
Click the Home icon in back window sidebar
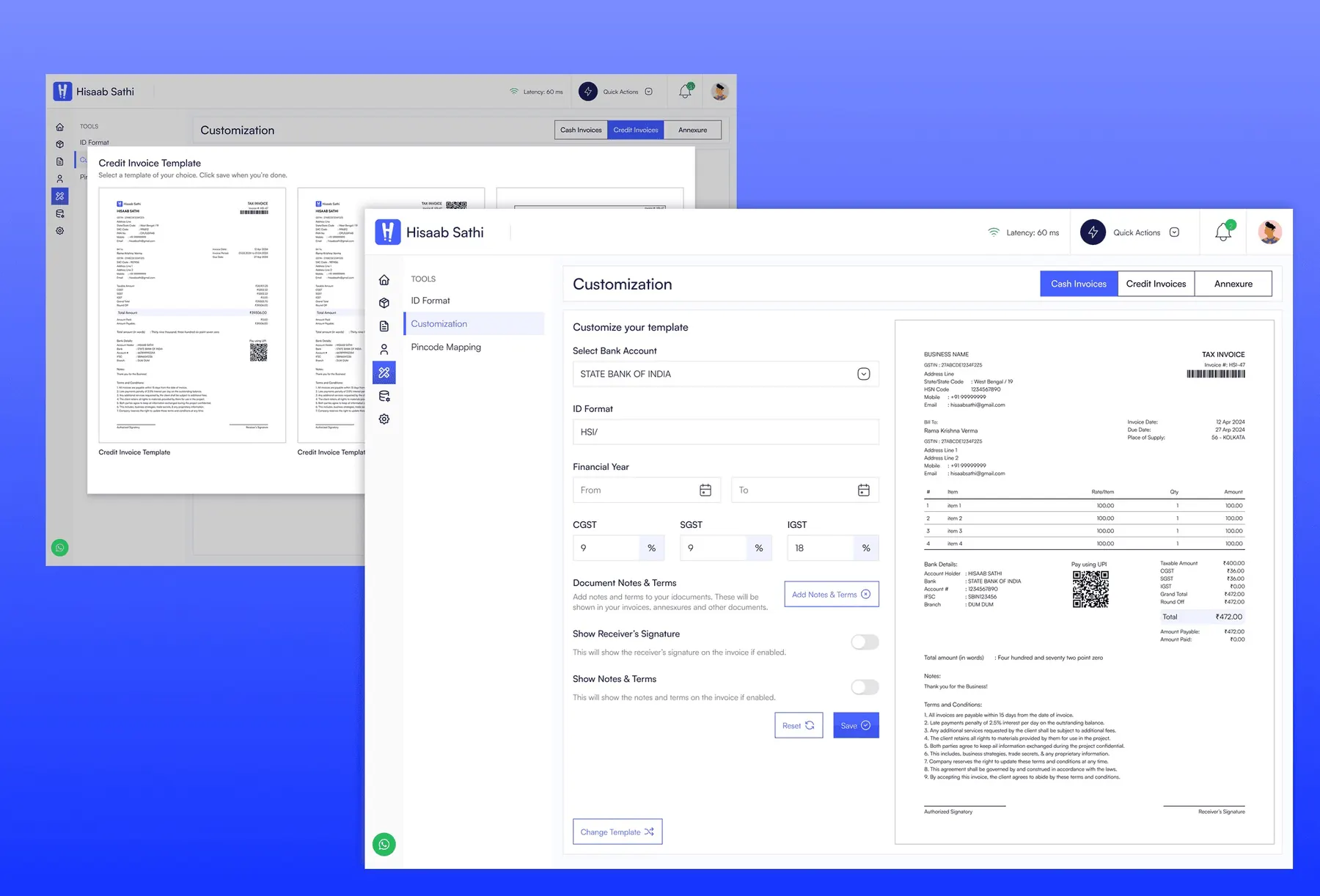click(60, 127)
